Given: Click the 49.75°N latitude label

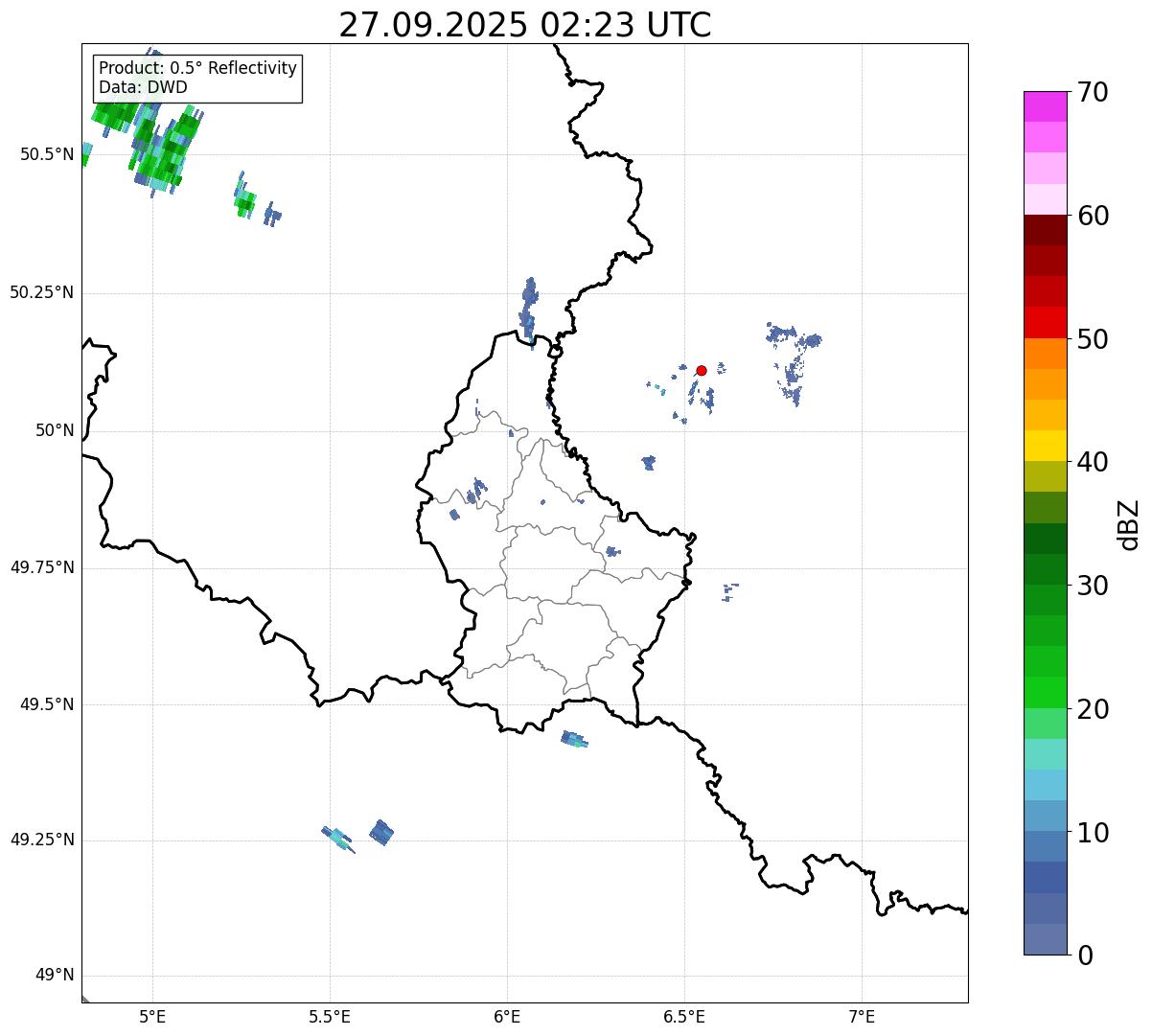Looking at the screenshot, I should pyautogui.click(x=42, y=567).
